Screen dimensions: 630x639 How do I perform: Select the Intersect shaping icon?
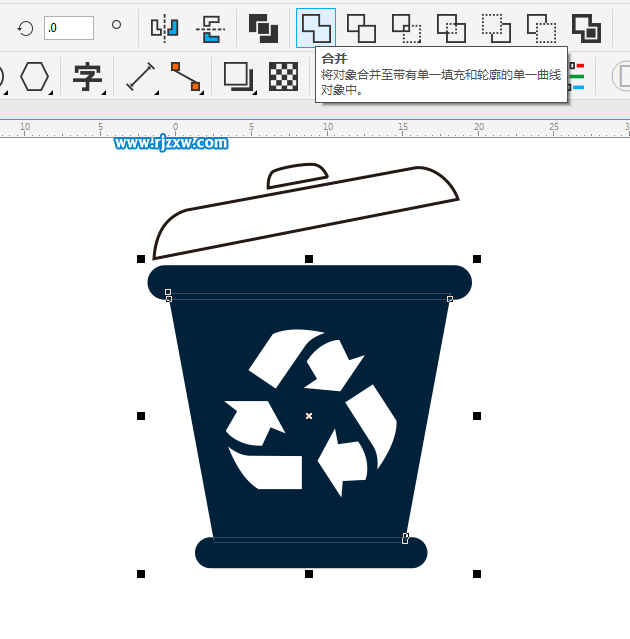point(406,27)
